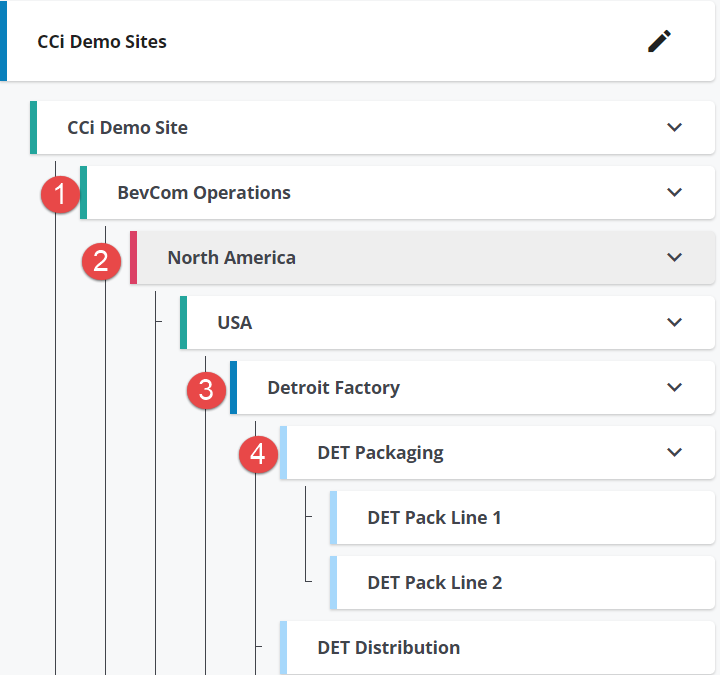Click the red number 3 badge
The image size is (720, 675).
click(207, 391)
